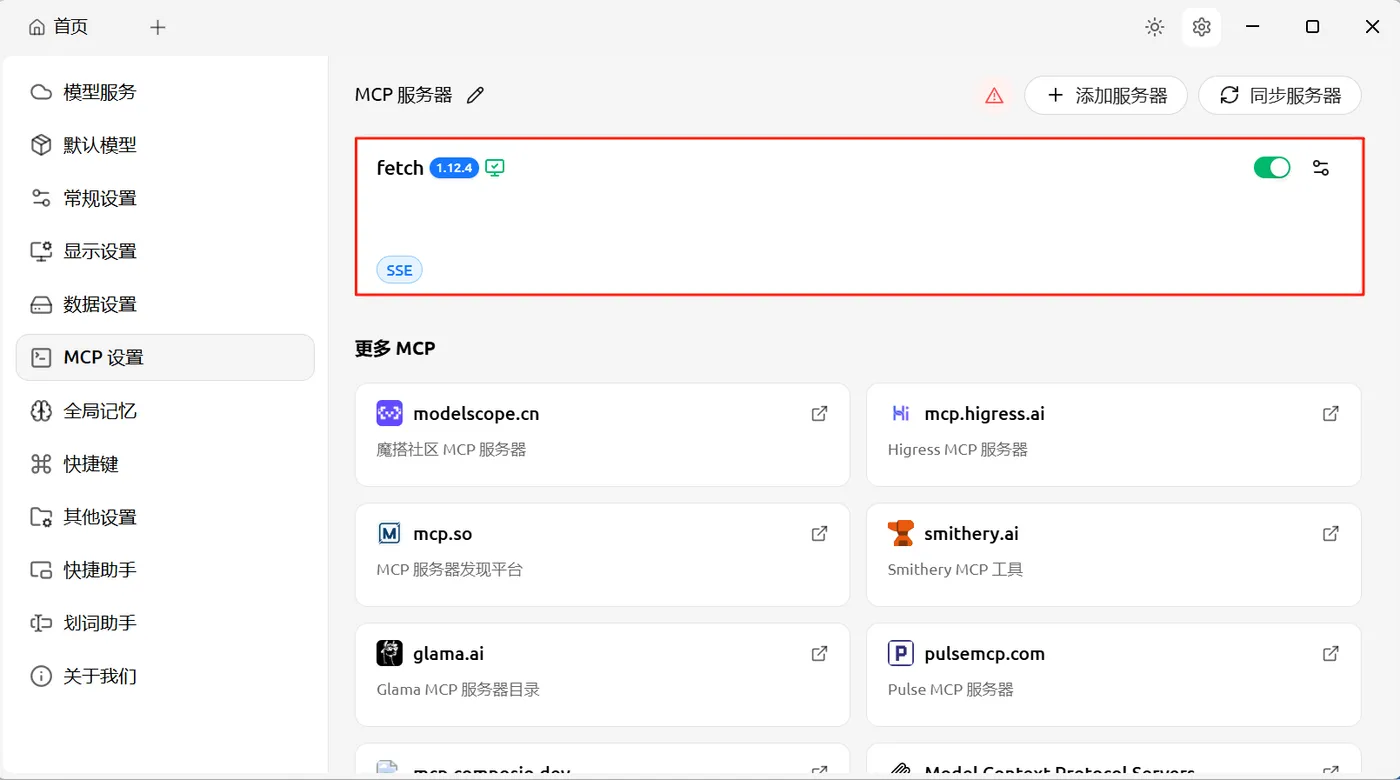The height and width of the screenshot is (780, 1400).
Task: Click the pencil edit icon beside MCP 服务器
Action: [x=476, y=95]
